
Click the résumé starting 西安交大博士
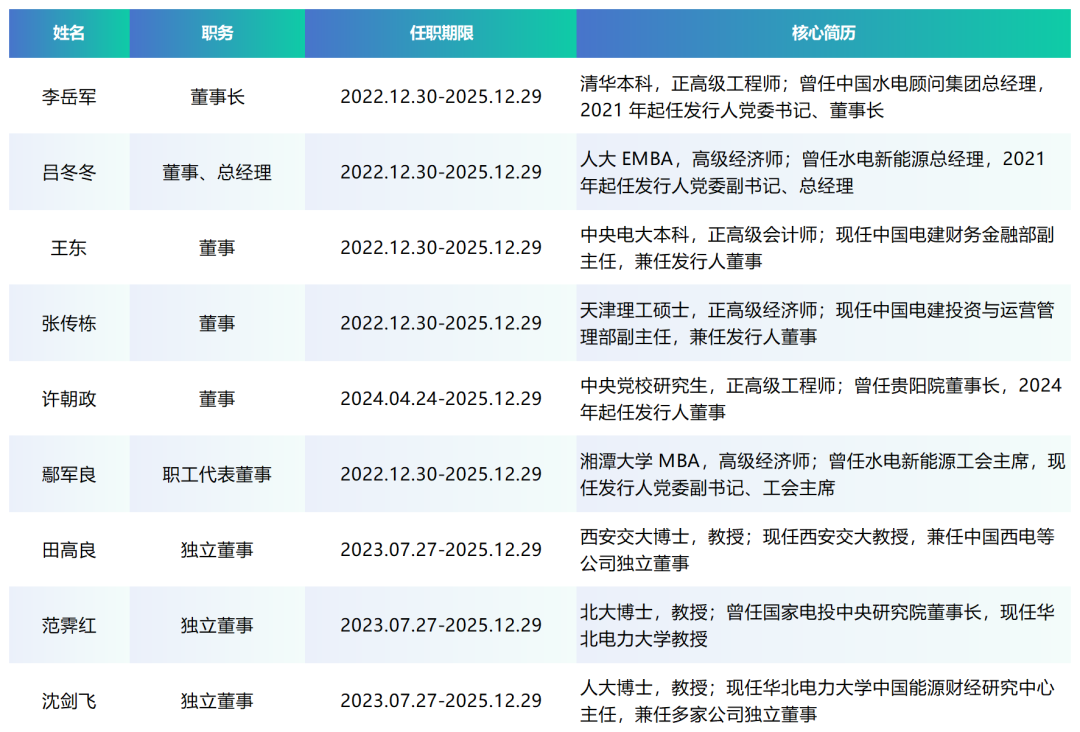[x=818, y=550]
